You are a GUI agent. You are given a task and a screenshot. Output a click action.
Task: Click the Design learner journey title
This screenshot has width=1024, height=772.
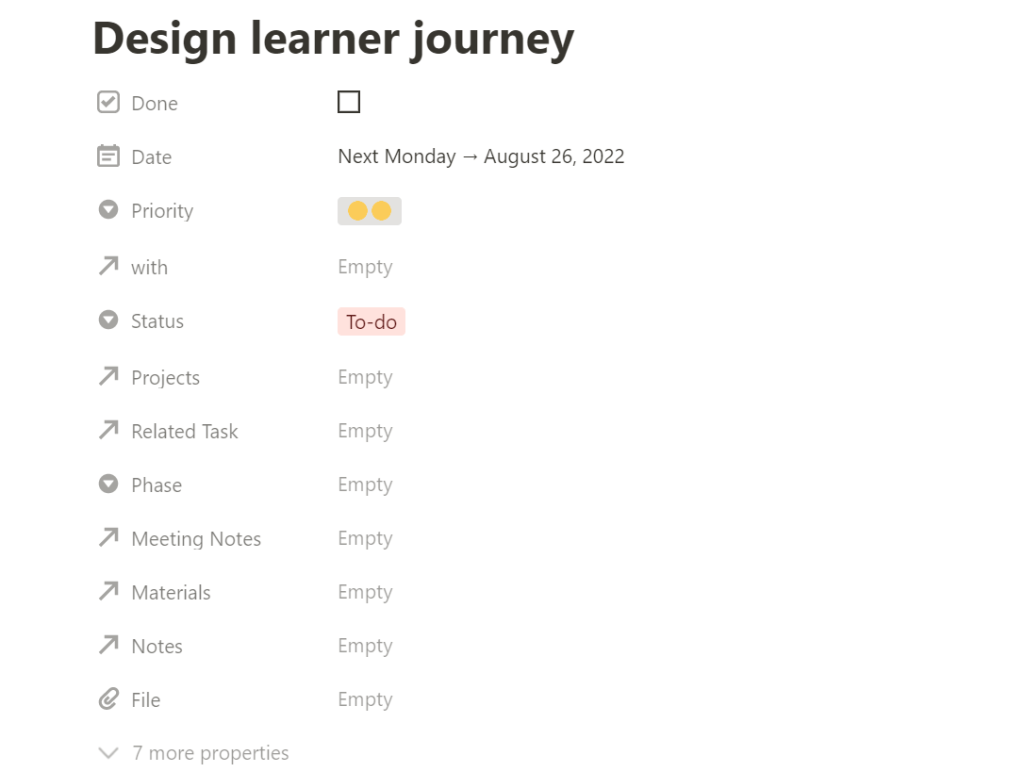(333, 39)
